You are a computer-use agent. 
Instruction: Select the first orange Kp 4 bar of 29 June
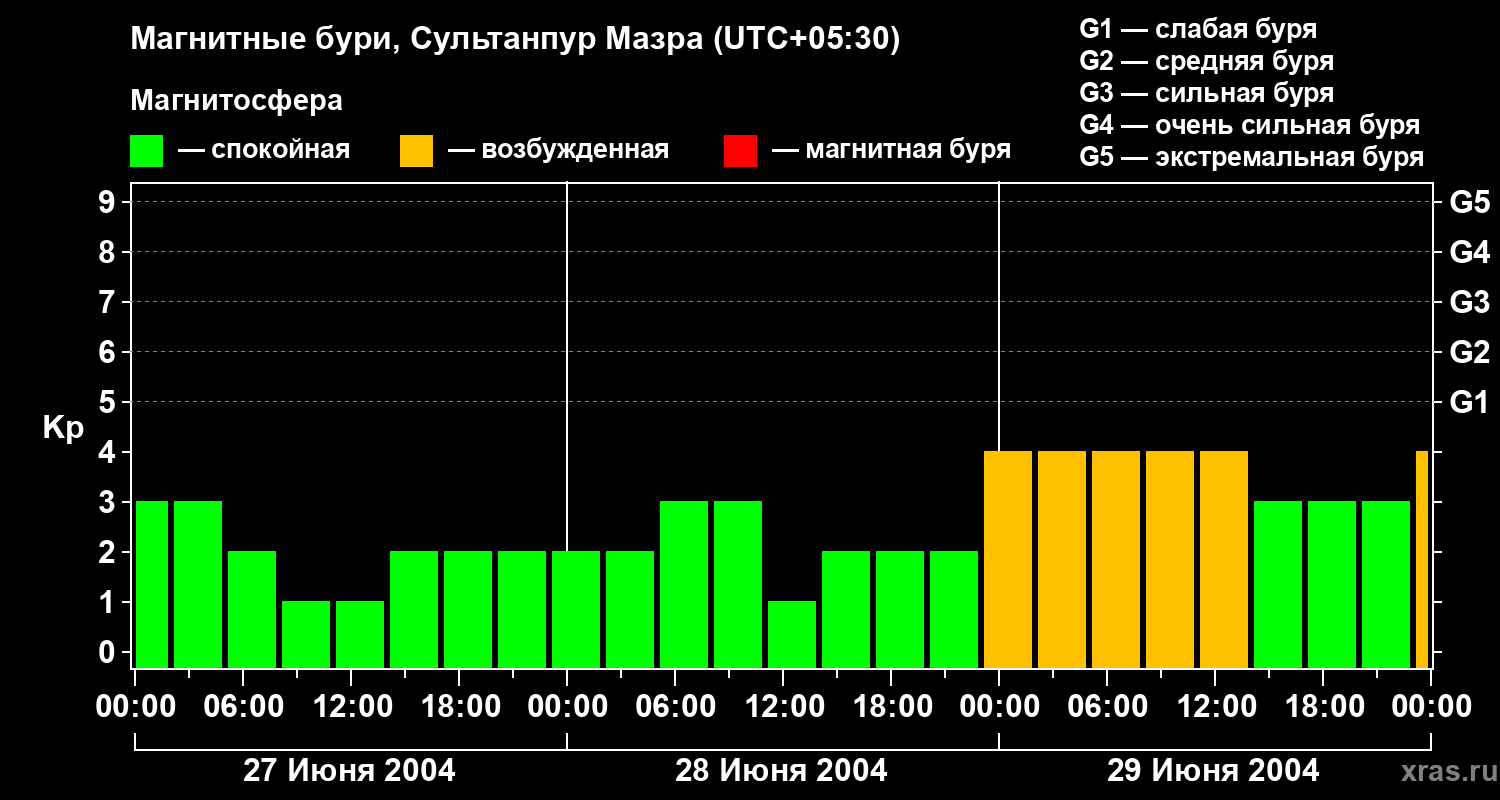1008,559
